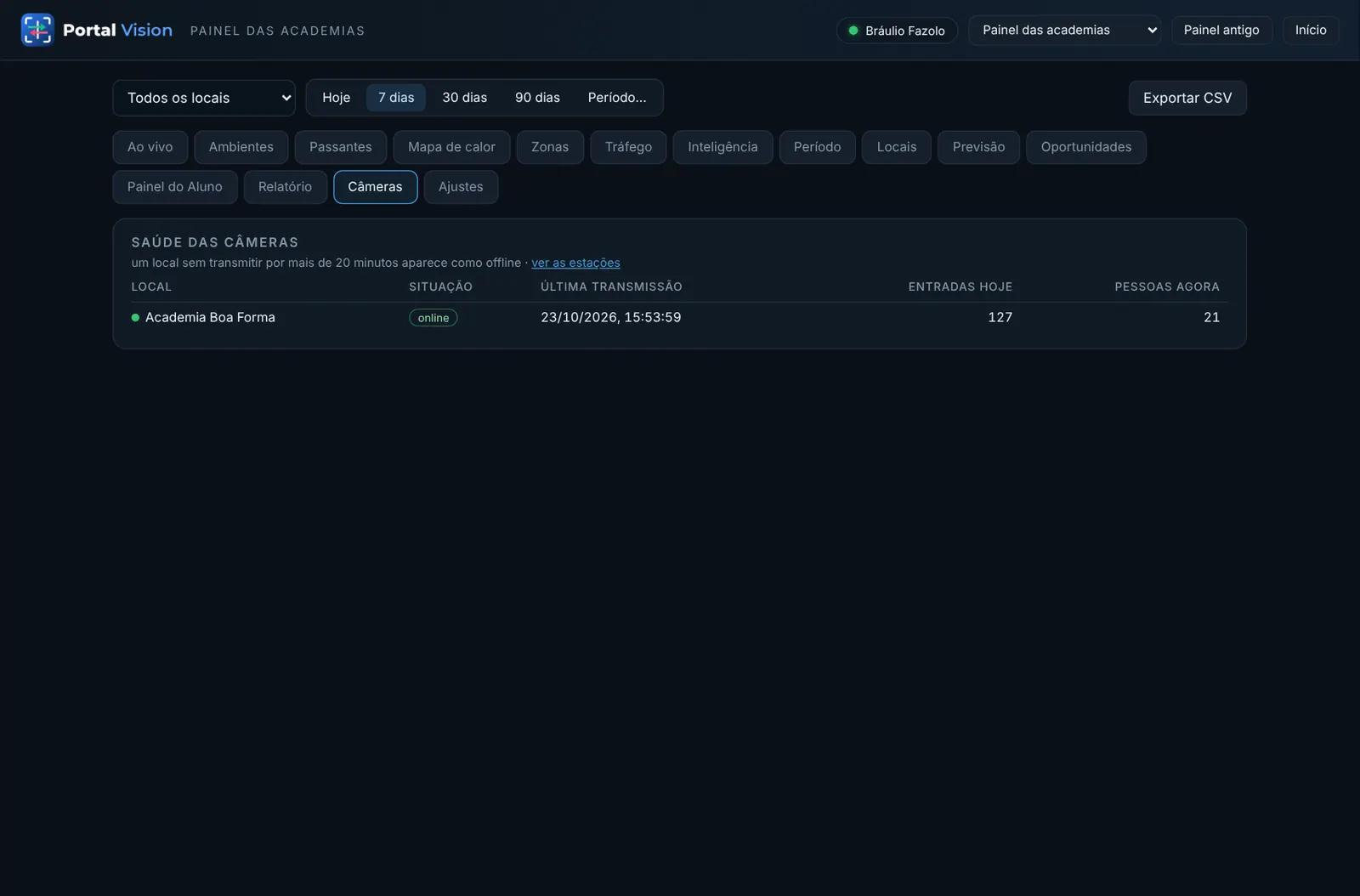Go to Início in the header
Image resolution: width=1360 pixels, height=896 pixels.
click(x=1311, y=30)
